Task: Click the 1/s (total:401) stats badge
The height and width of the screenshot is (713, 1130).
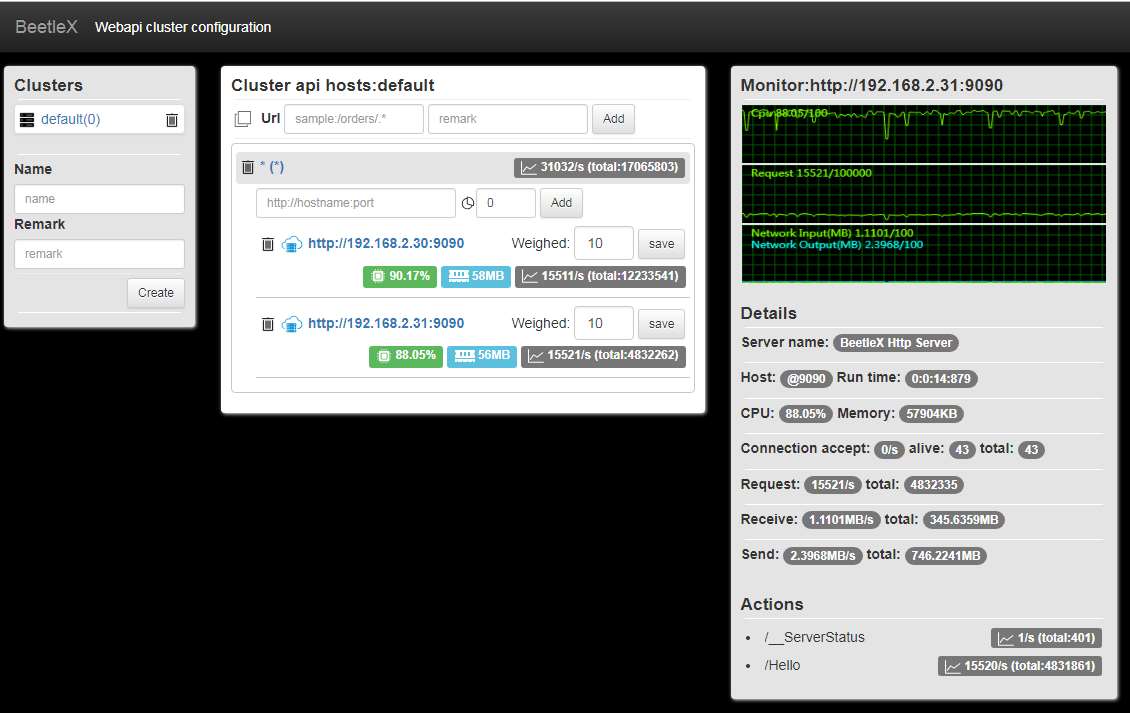Action: click(x=1046, y=638)
